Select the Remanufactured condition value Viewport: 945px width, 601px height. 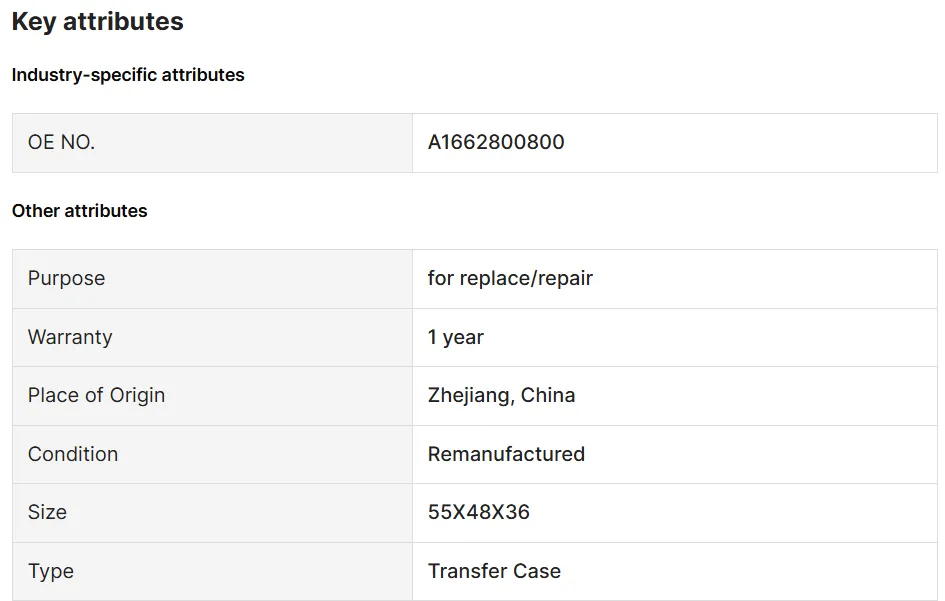[x=506, y=454]
